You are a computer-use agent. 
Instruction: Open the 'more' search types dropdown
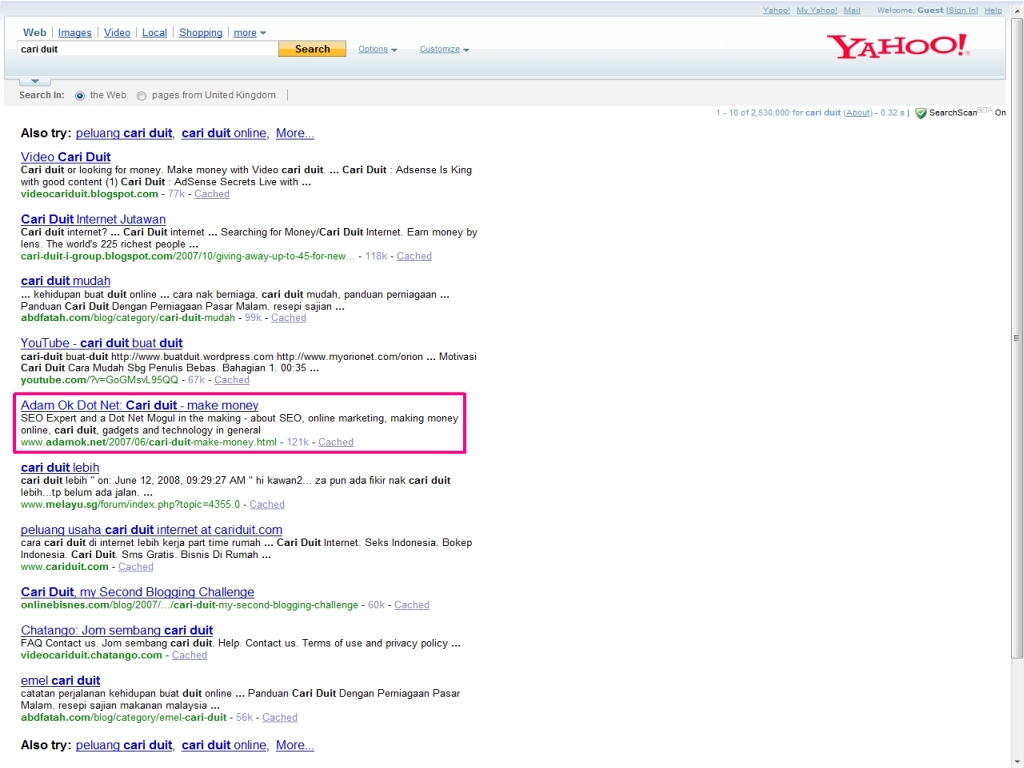coord(249,33)
